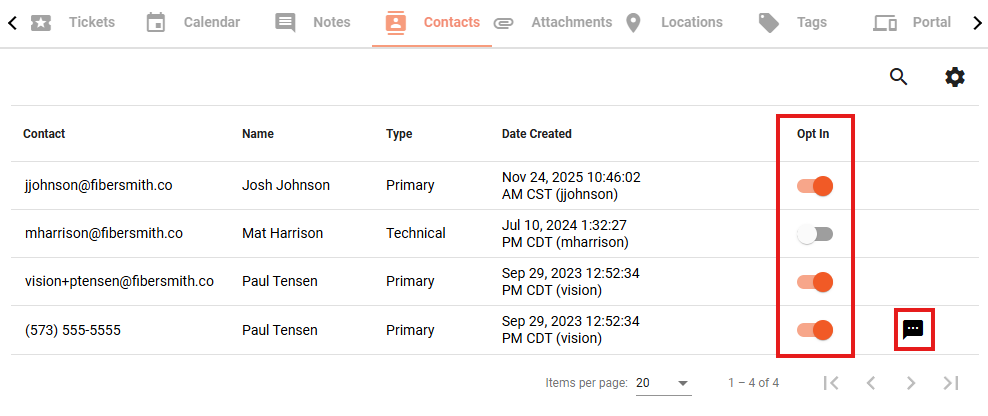Open the Attachments tab
Image resolution: width=988 pixels, height=416 pixels.
tap(553, 23)
